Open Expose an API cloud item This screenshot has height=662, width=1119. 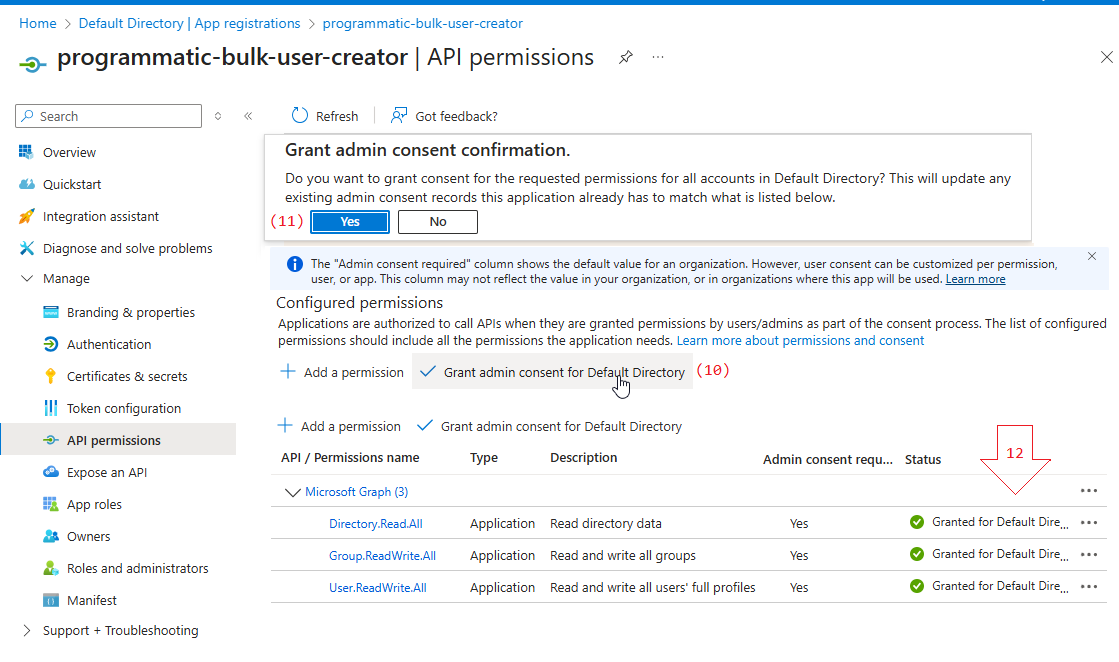(106, 472)
